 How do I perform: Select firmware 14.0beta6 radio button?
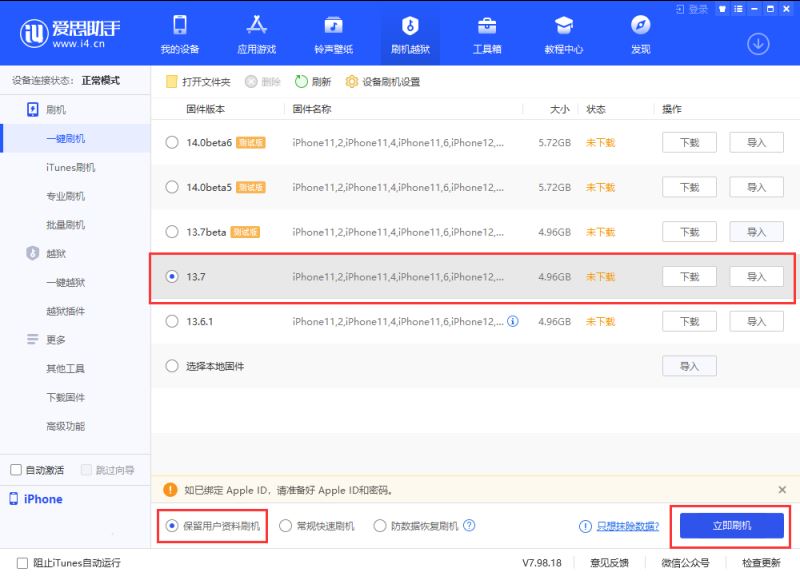pos(172,142)
